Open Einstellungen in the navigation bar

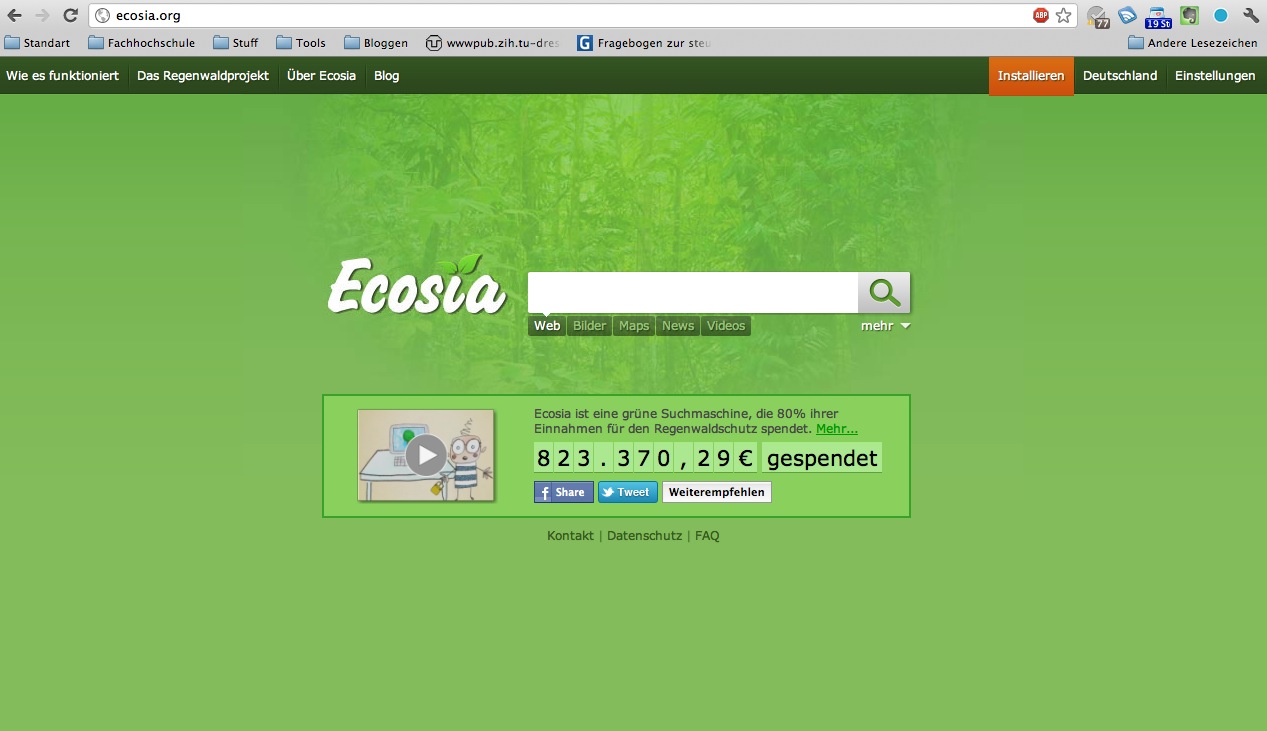[x=1215, y=76]
